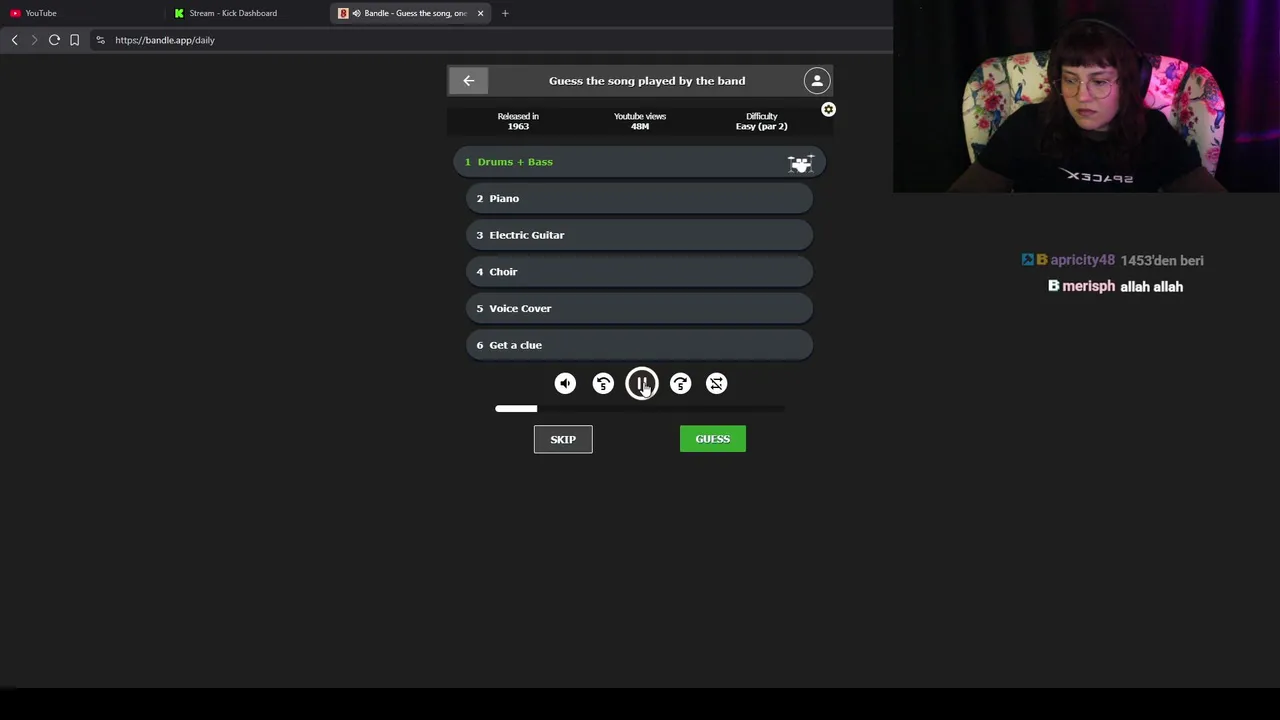1280x720 pixels.
Task: Rewind 5 seconds
Action: (x=603, y=384)
